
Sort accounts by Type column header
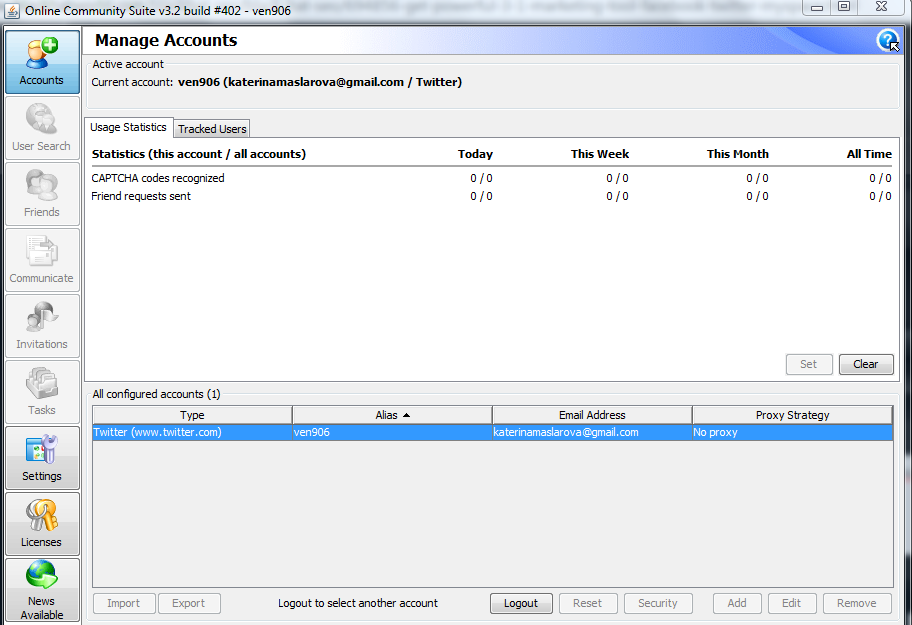tap(192, 415)
